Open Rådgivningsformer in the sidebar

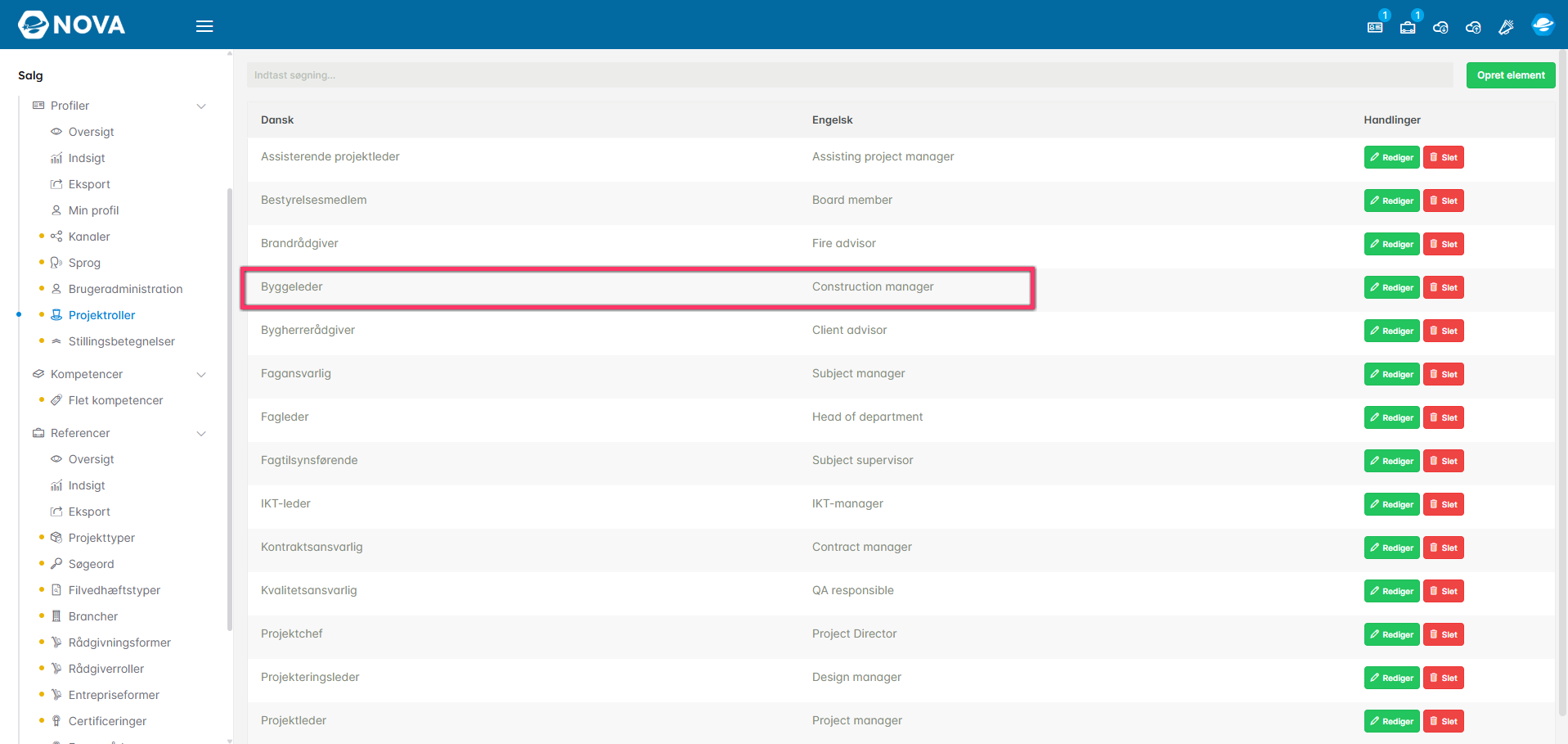[119, 643]
